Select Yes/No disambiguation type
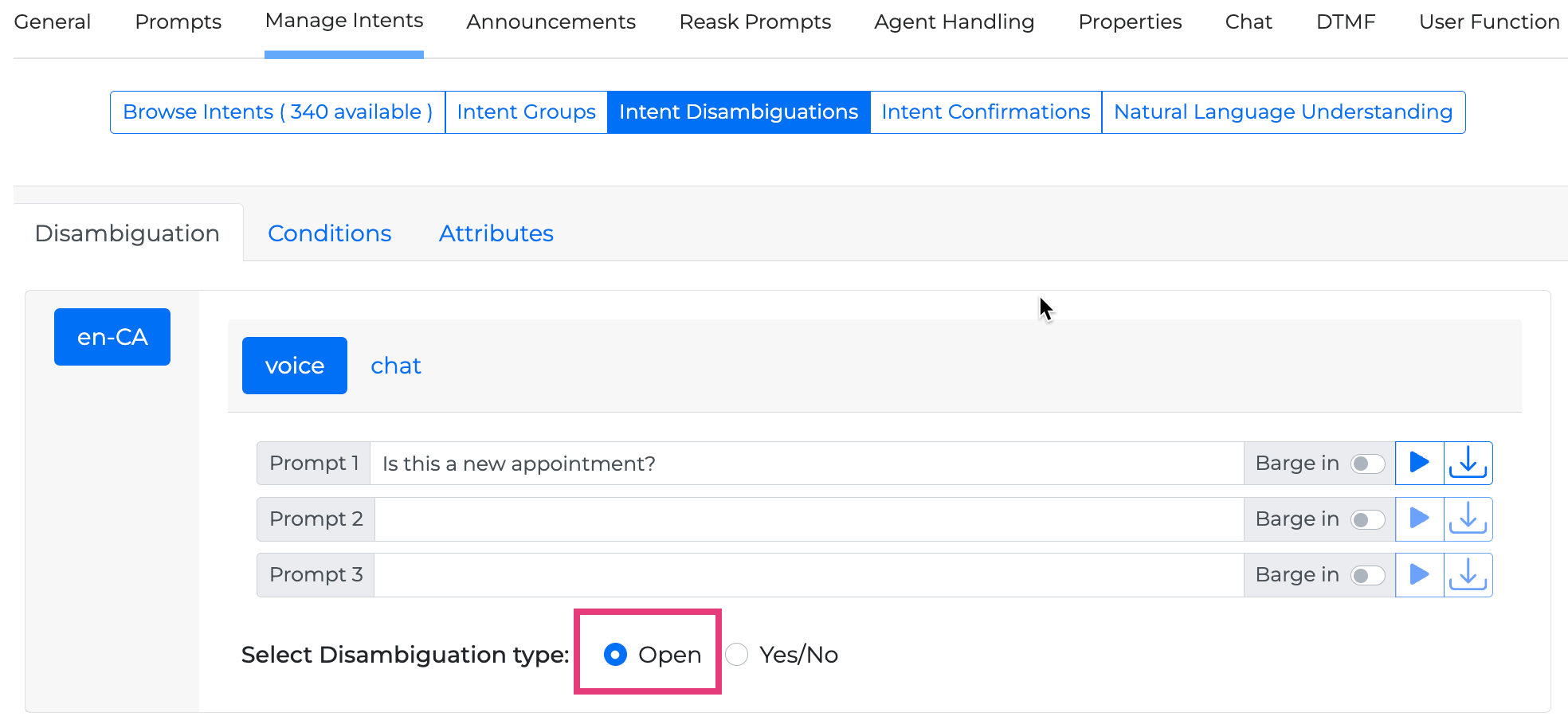 (x=737, y=655)
